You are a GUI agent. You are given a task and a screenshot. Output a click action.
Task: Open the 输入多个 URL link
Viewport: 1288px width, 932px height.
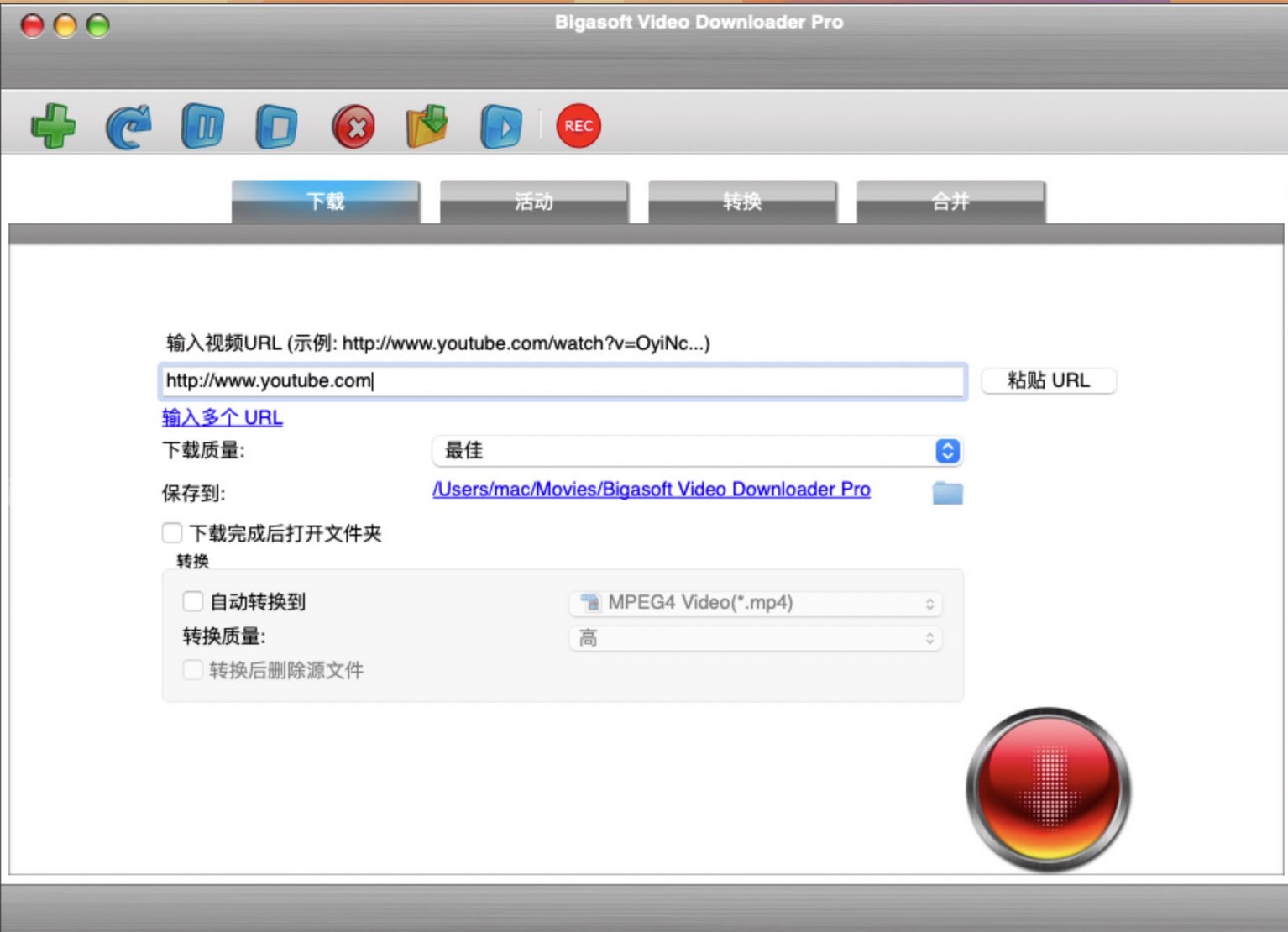[223, 417]
